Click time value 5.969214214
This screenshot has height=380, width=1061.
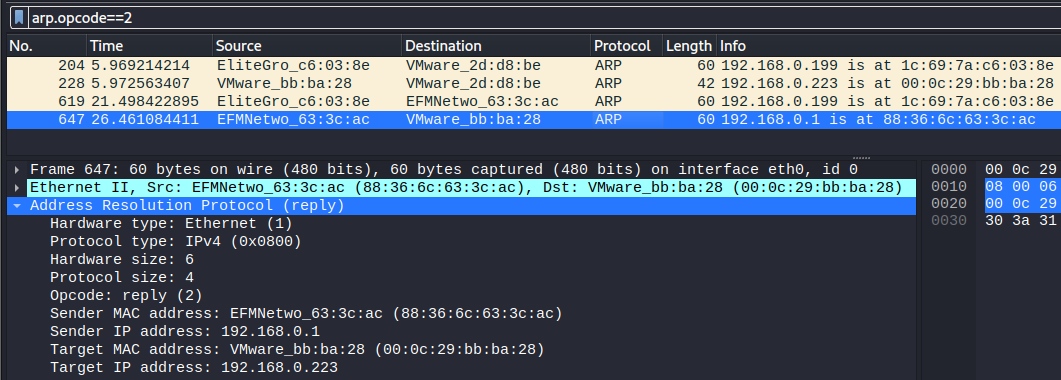coord(140,66)
